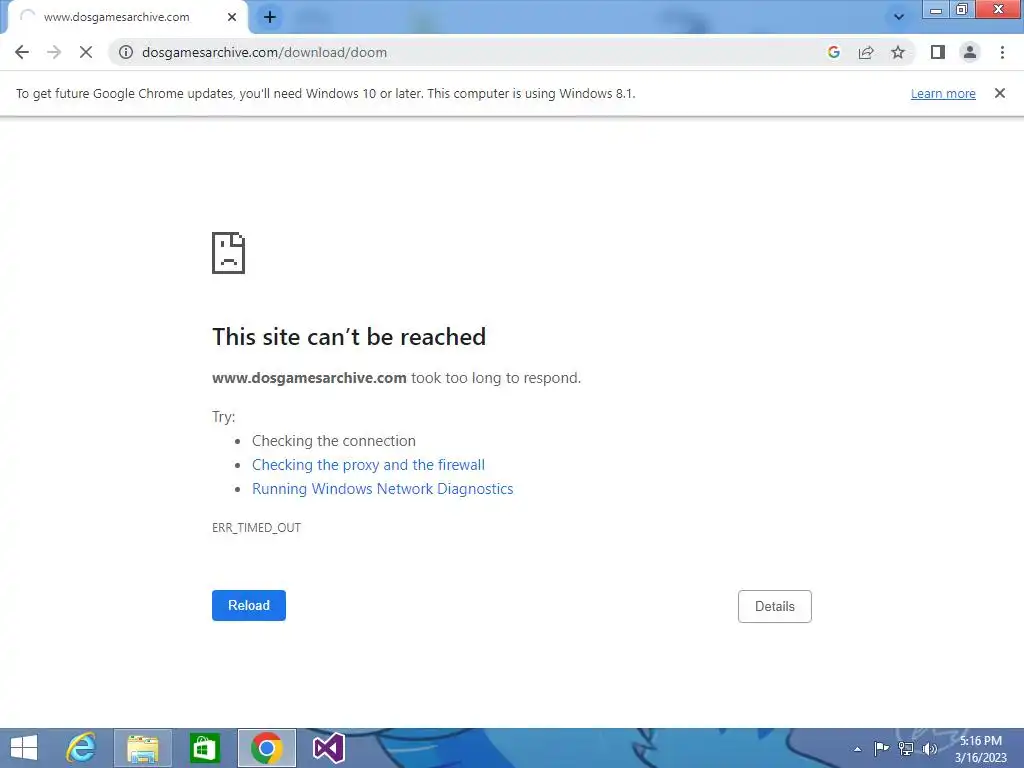
Task: Click the forward navigation arrow
Action: coord(54,52)
